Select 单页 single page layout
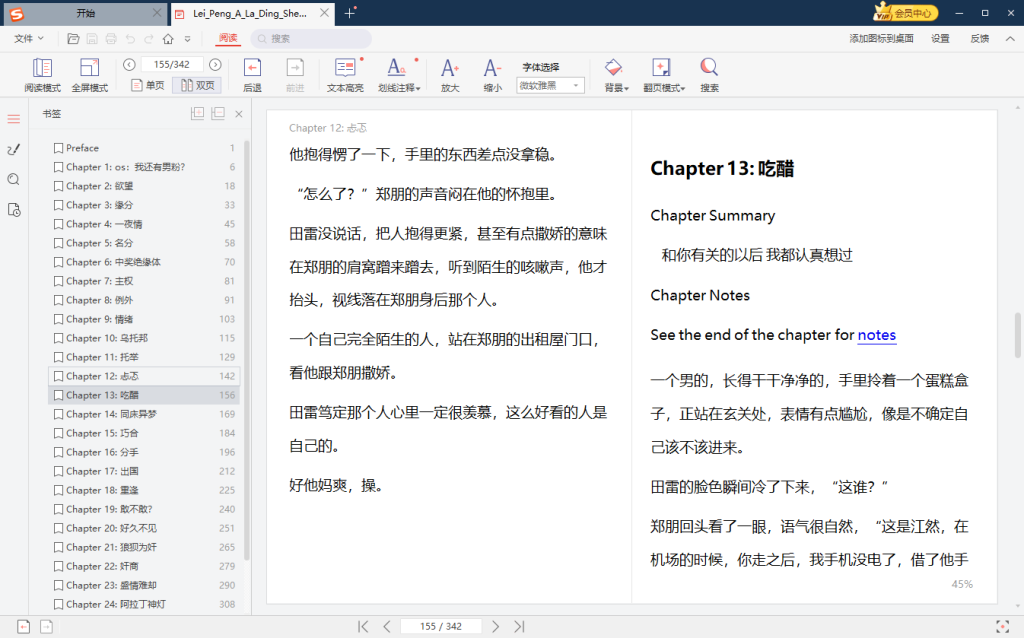Image resolution: width=1024 pixels, height=638 pixels. [148, 85]
